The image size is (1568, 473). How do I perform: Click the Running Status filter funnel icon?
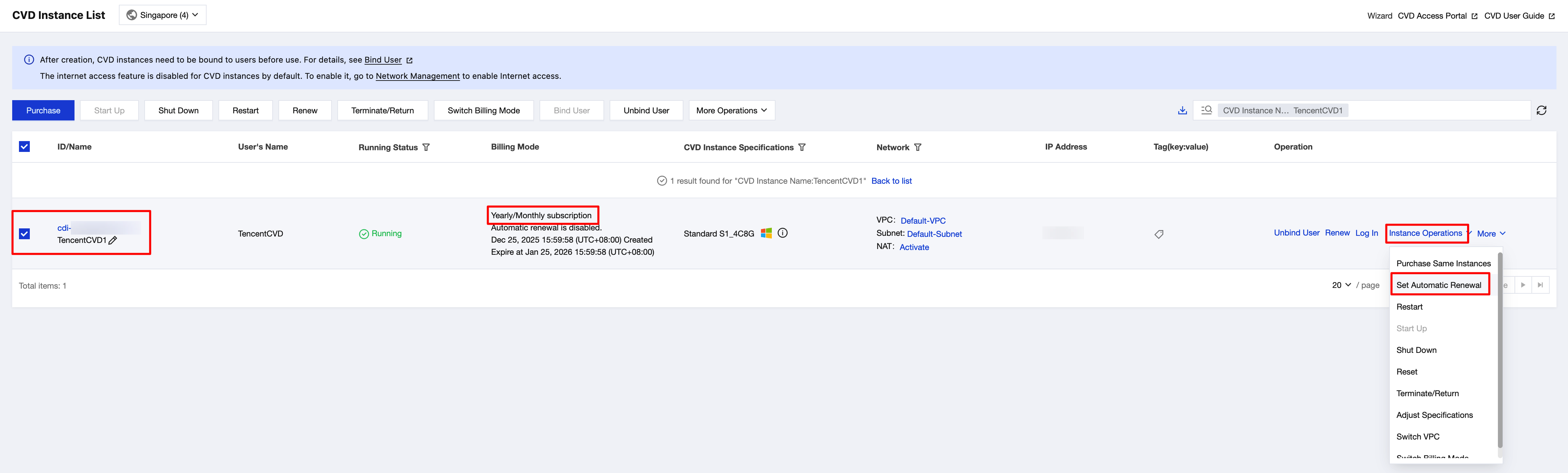426,147
